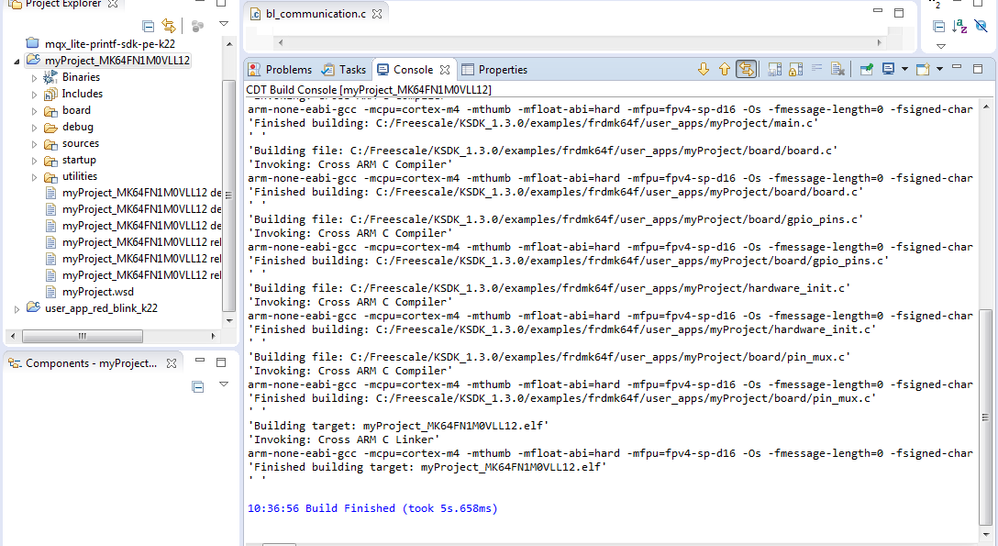
Task: Toggle Scroll Lock in Console toolbar
Action: pyautogui.click(x=796, y=69)
